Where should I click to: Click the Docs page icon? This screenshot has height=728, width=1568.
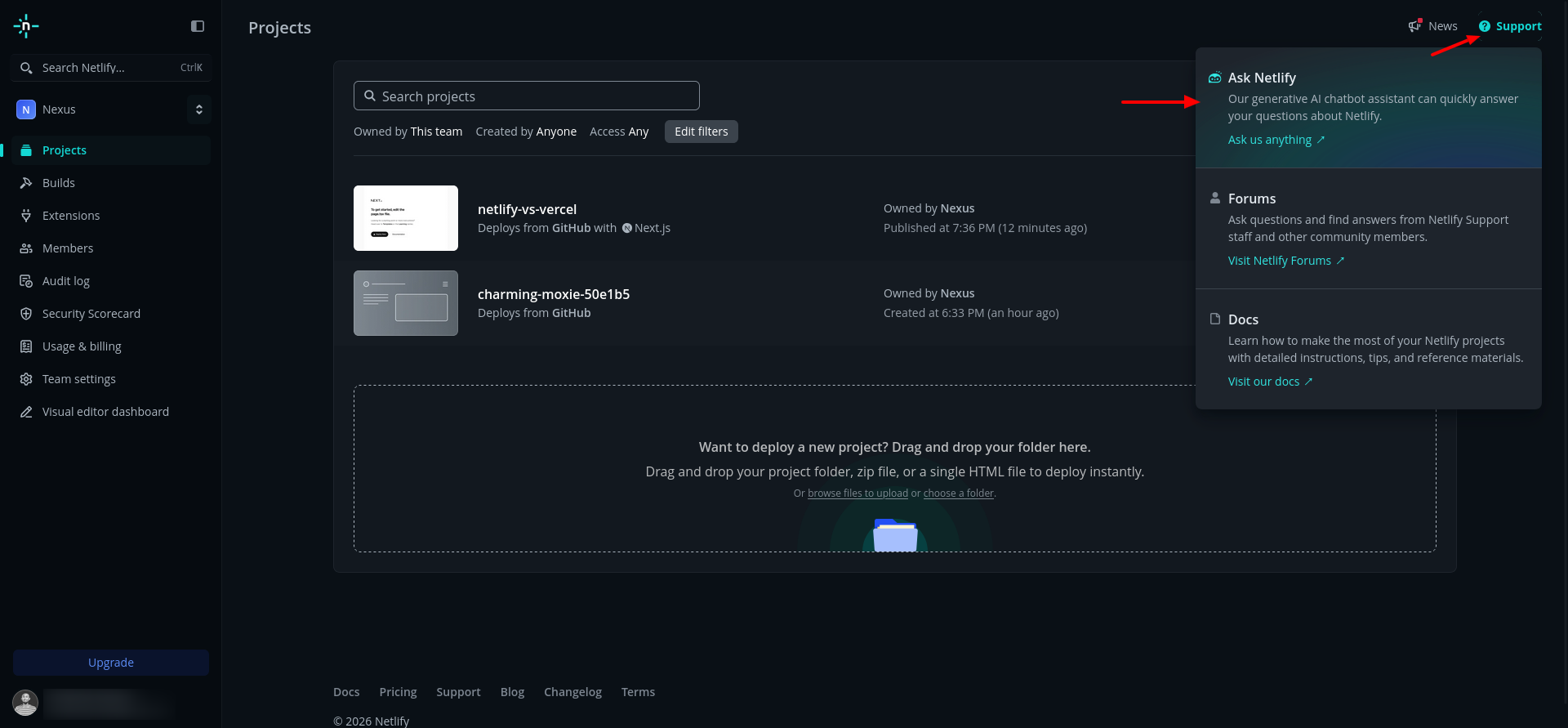pyautogui.click(x=1215, y=319)
